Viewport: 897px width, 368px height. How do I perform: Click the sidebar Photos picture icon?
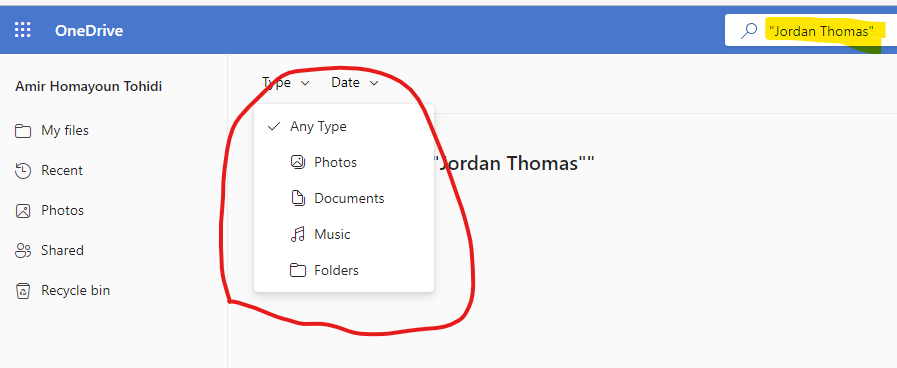pos(23,211)
